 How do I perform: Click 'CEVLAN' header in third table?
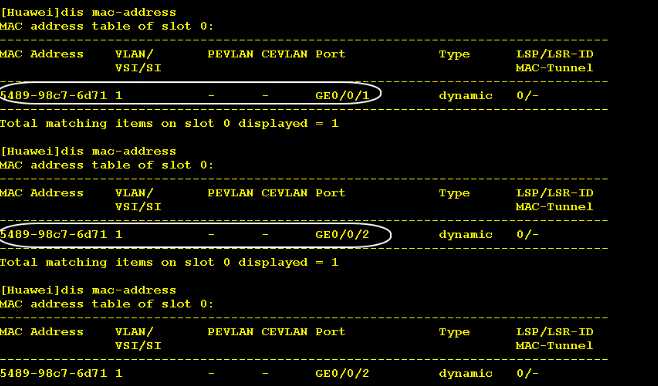click(x=285, y=332)
